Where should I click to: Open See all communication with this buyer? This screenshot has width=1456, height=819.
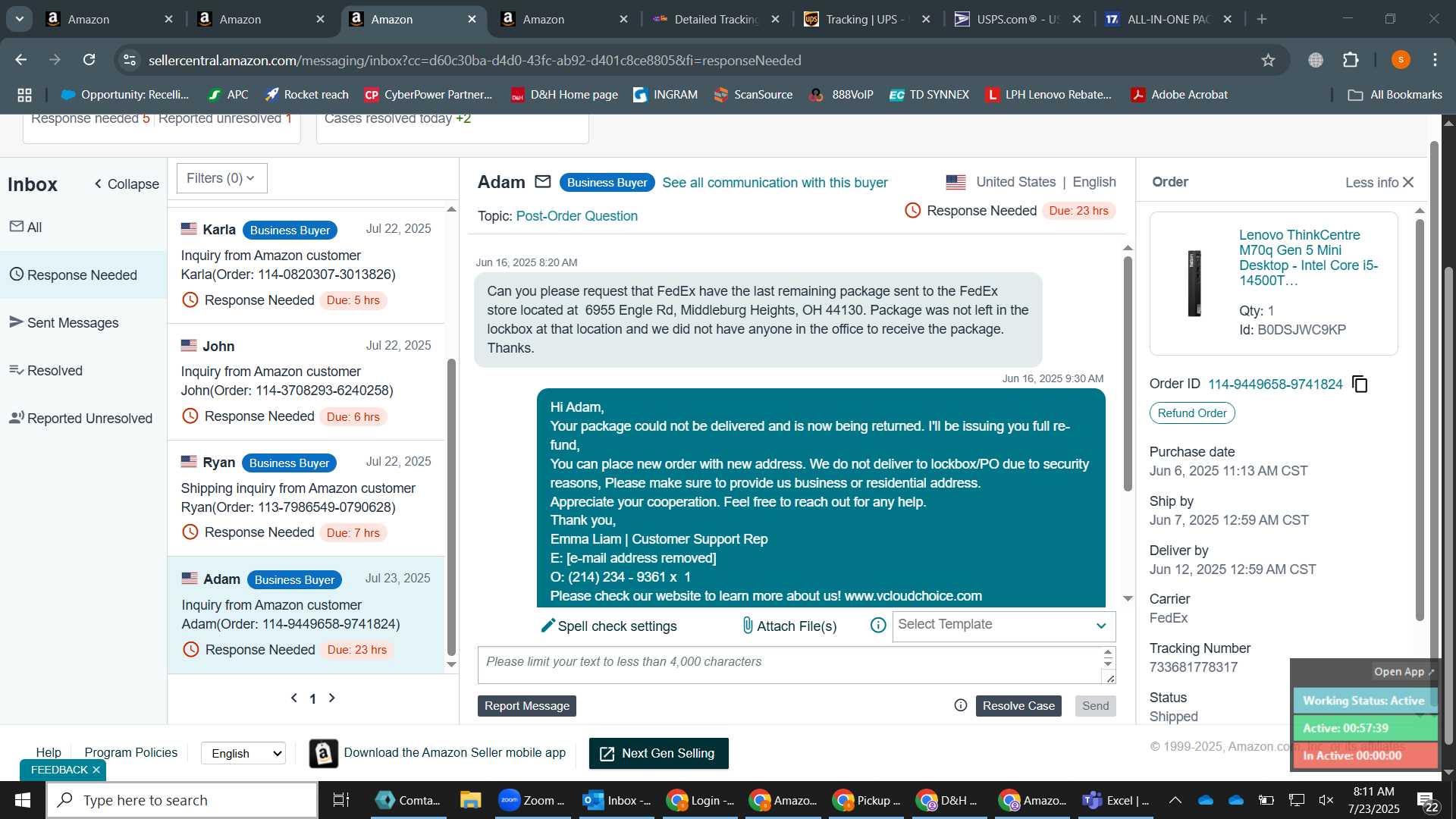click(x=774, y=183)
